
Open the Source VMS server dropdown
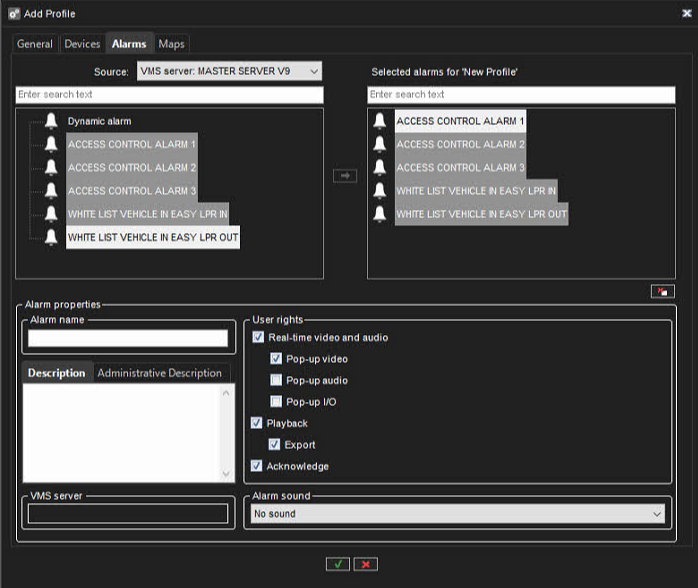pyautogui.click(x=228, y=71)
